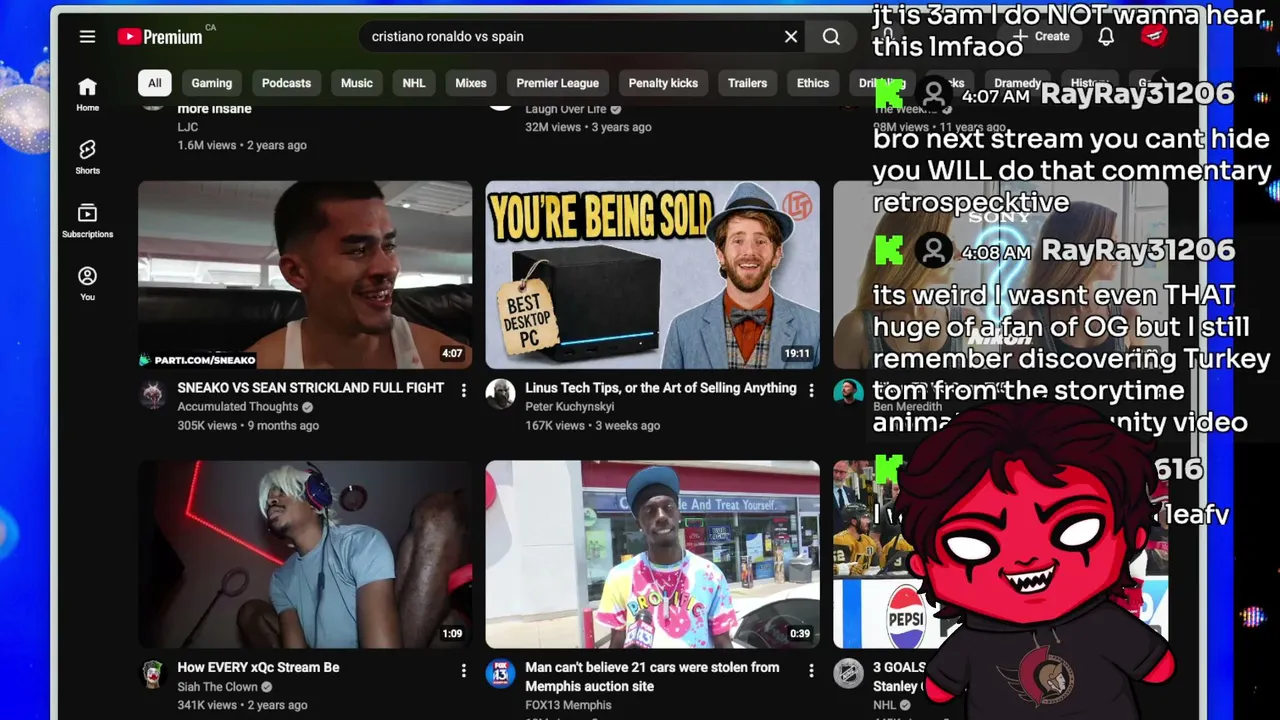Image resolution: width=1280 pixels, height=720 pixels.
Task: Go to the YouTube Premium home logo
Action: pyautogui.click(x=160, y=37)
